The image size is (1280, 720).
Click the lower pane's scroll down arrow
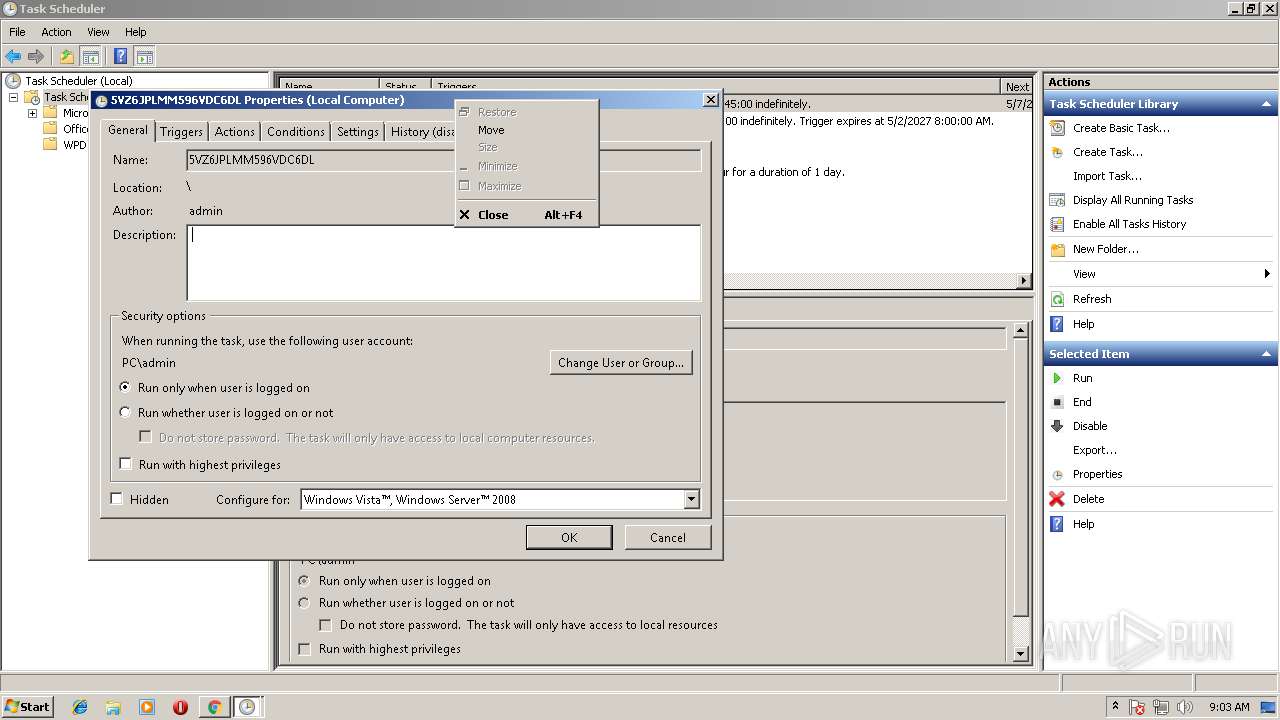tap(1020, 654)
